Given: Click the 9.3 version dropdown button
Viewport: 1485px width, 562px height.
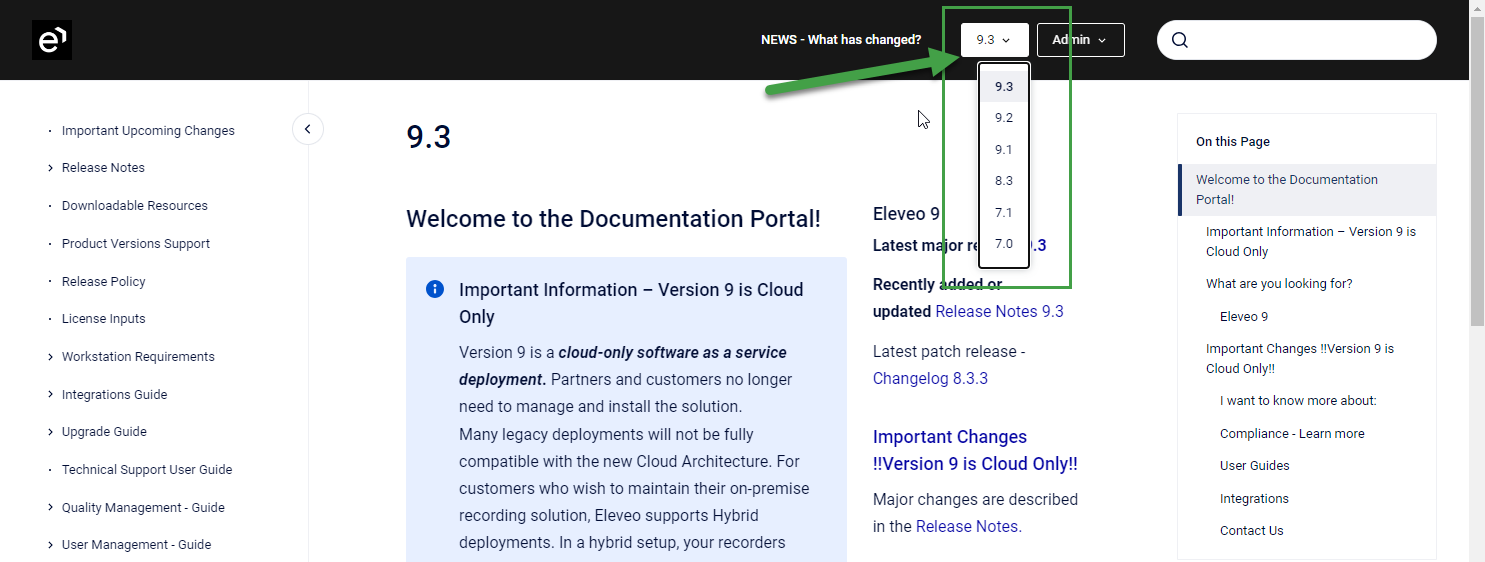Looking at the screenshot, I should (994, 40).
